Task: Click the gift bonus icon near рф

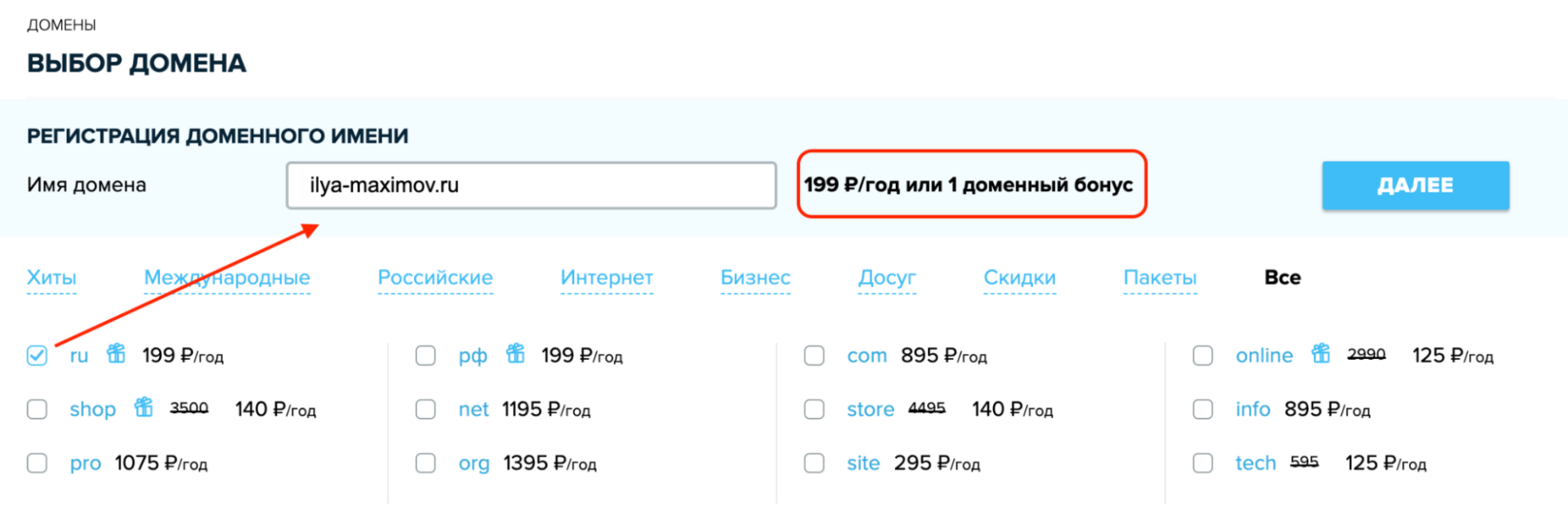Action: [x=515, y=354]
